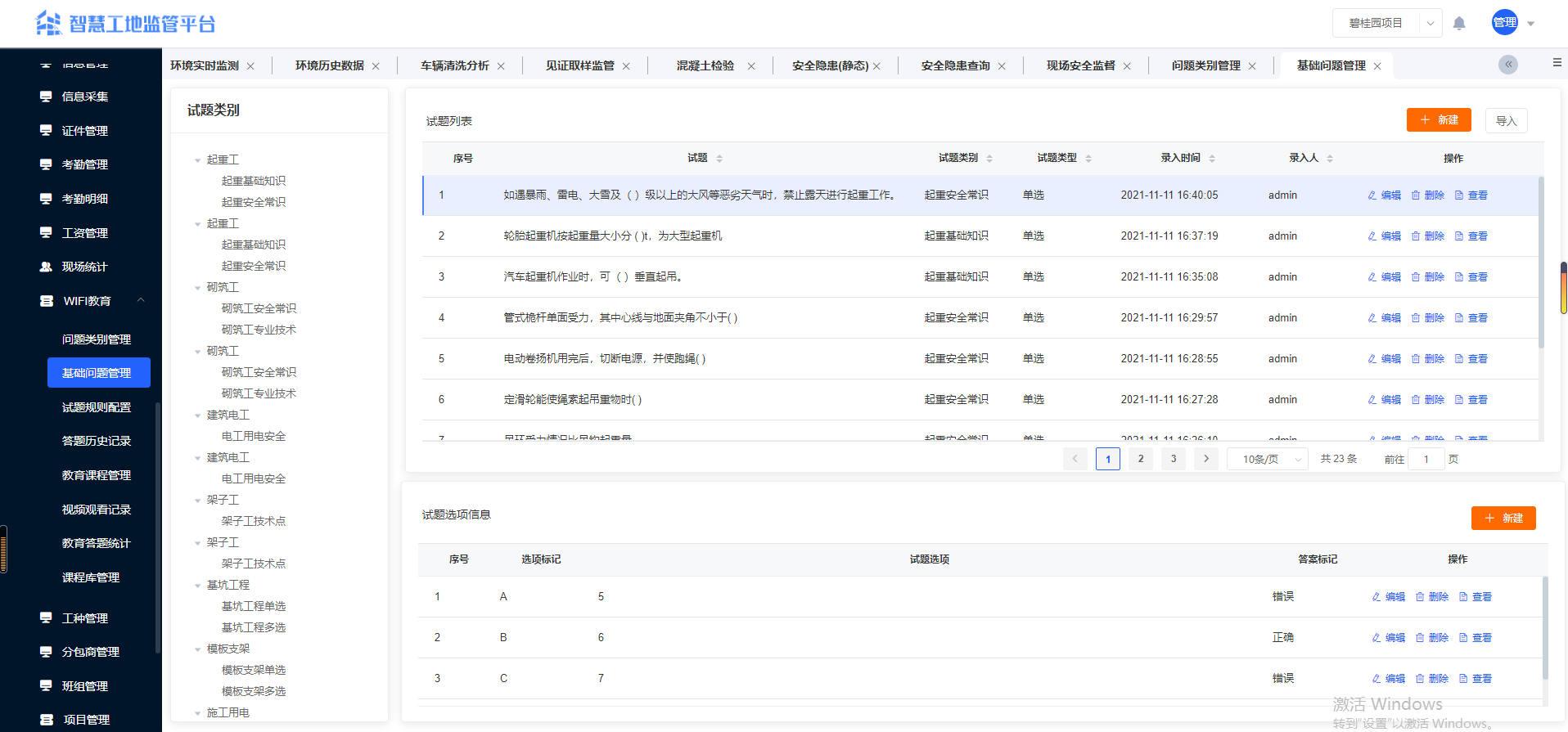Sort by the 试题类别 column arrows

(x=989, y=159)
